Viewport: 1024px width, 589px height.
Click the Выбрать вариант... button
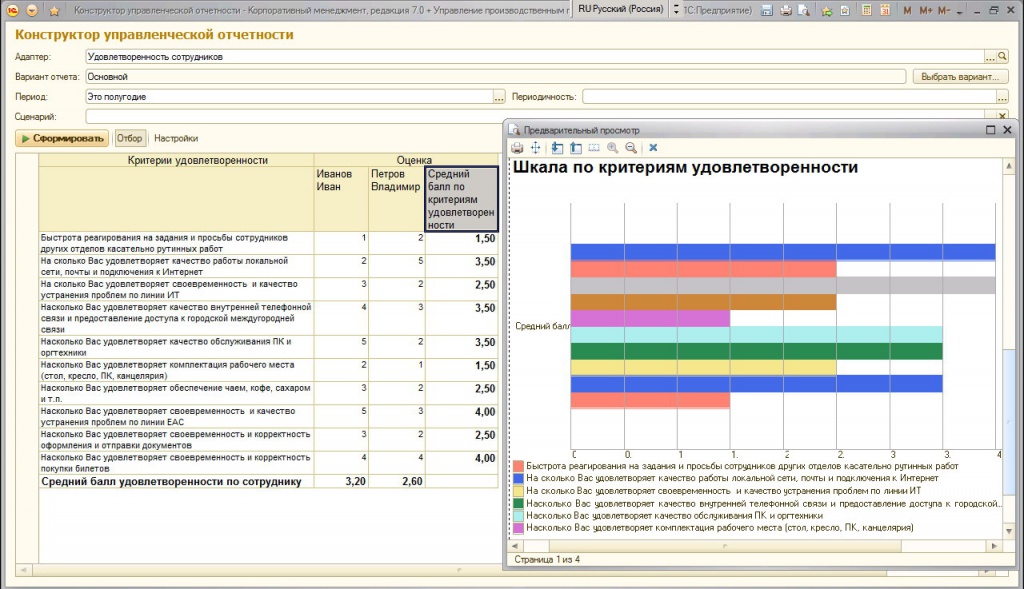pyautogui.click(x=960, y=77)
